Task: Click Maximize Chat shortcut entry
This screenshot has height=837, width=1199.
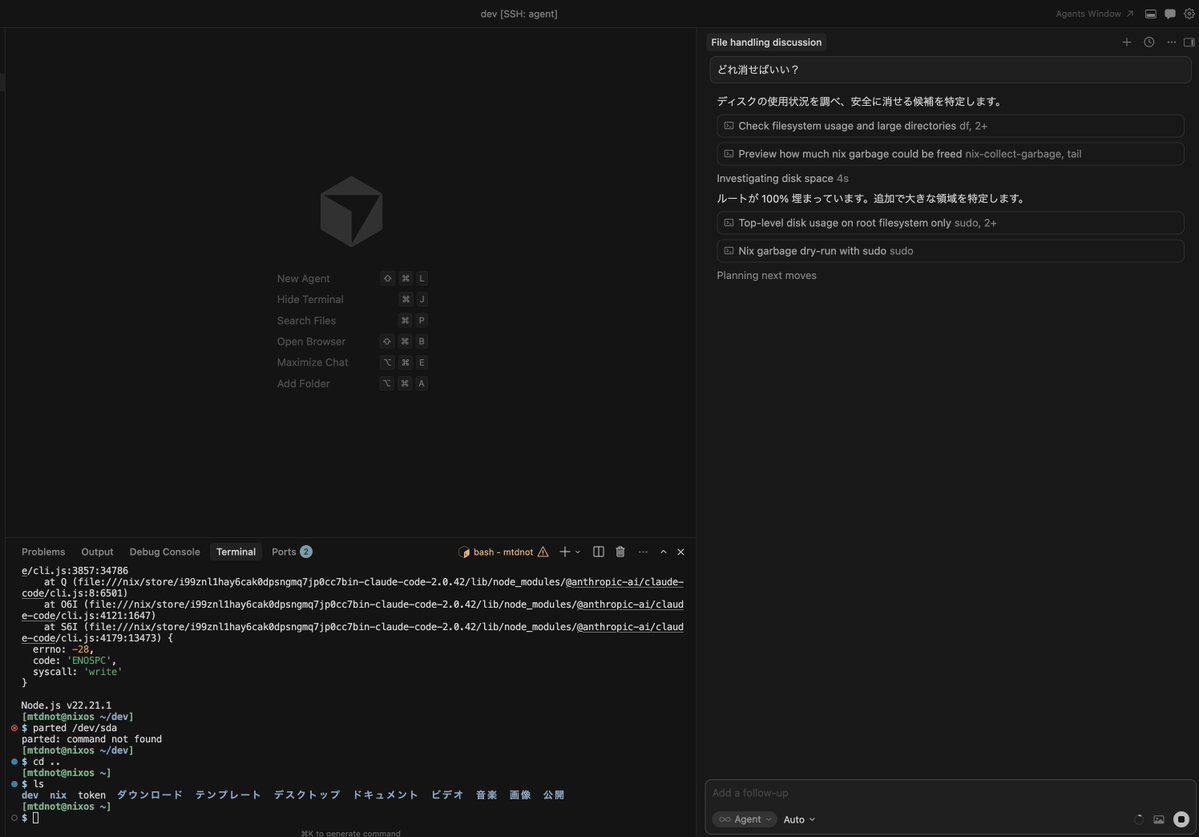Action: pos(351,362)
